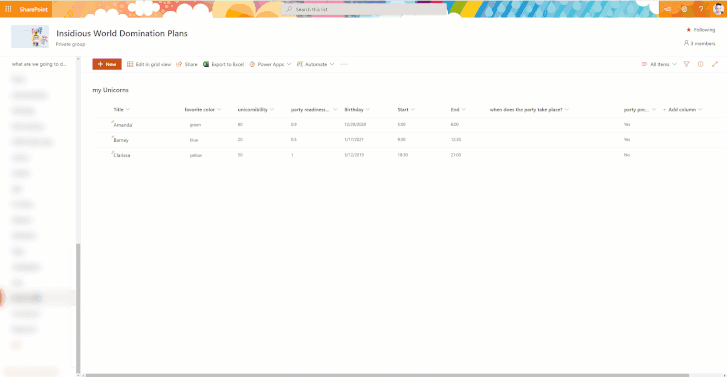Open the Start column menu
This screenshot has width=727, height=377.
click(x=406, y=109)
